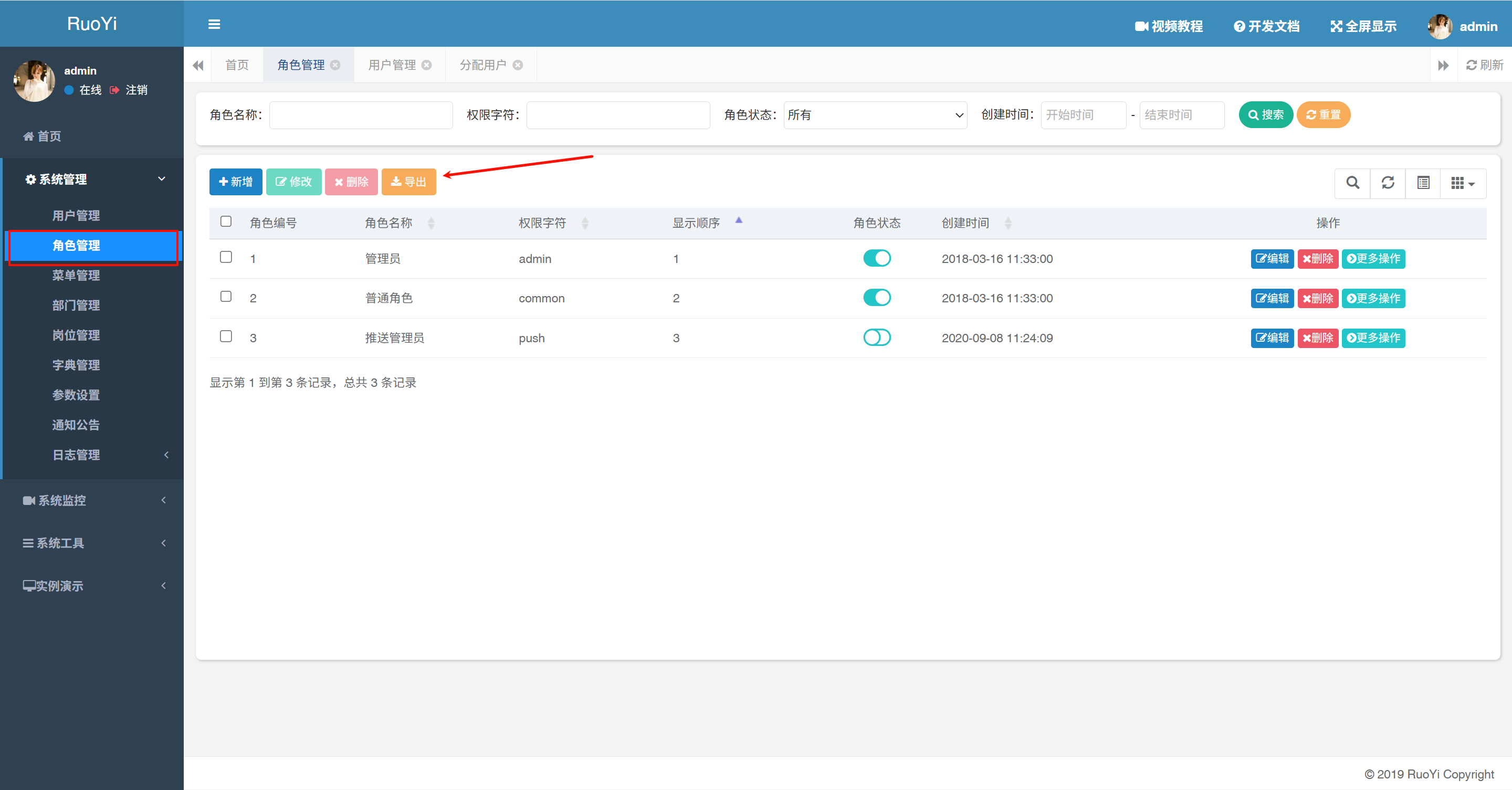
Task: Click 更多操作 for the 管理员 row
Action: (x=1373, y=259)
